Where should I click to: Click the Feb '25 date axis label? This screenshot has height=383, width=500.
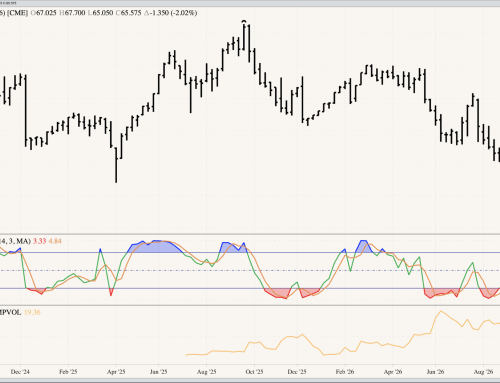[x=68, y=372]
